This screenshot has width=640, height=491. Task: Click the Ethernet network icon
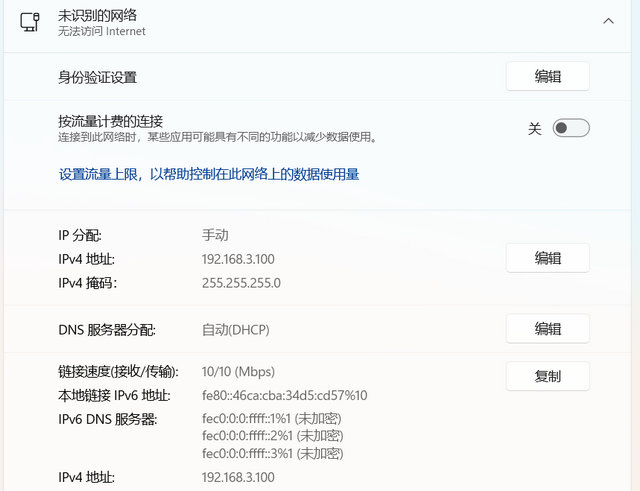pyautogui.click(x=31, y=22)
